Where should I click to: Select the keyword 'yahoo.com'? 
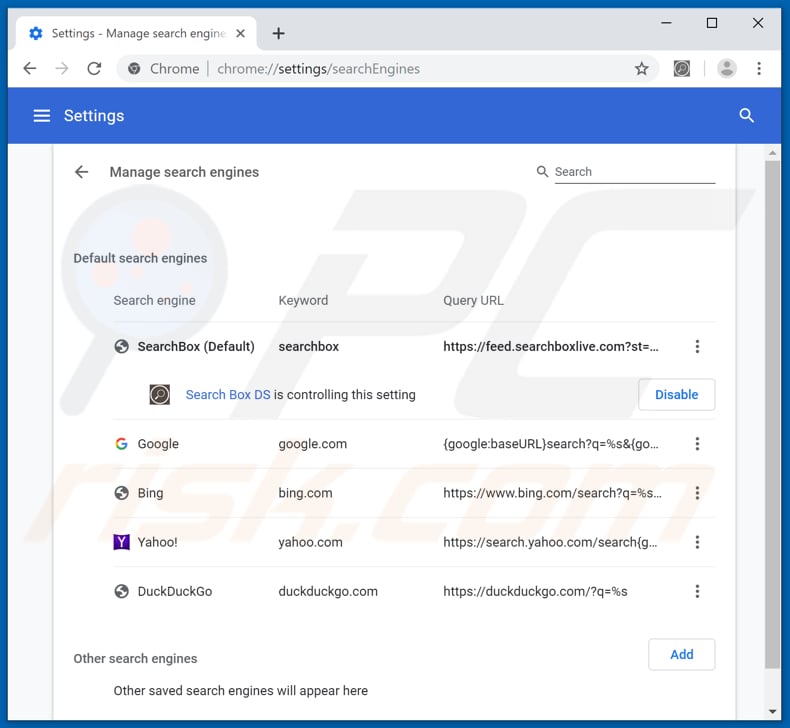[x=310, y=542]
